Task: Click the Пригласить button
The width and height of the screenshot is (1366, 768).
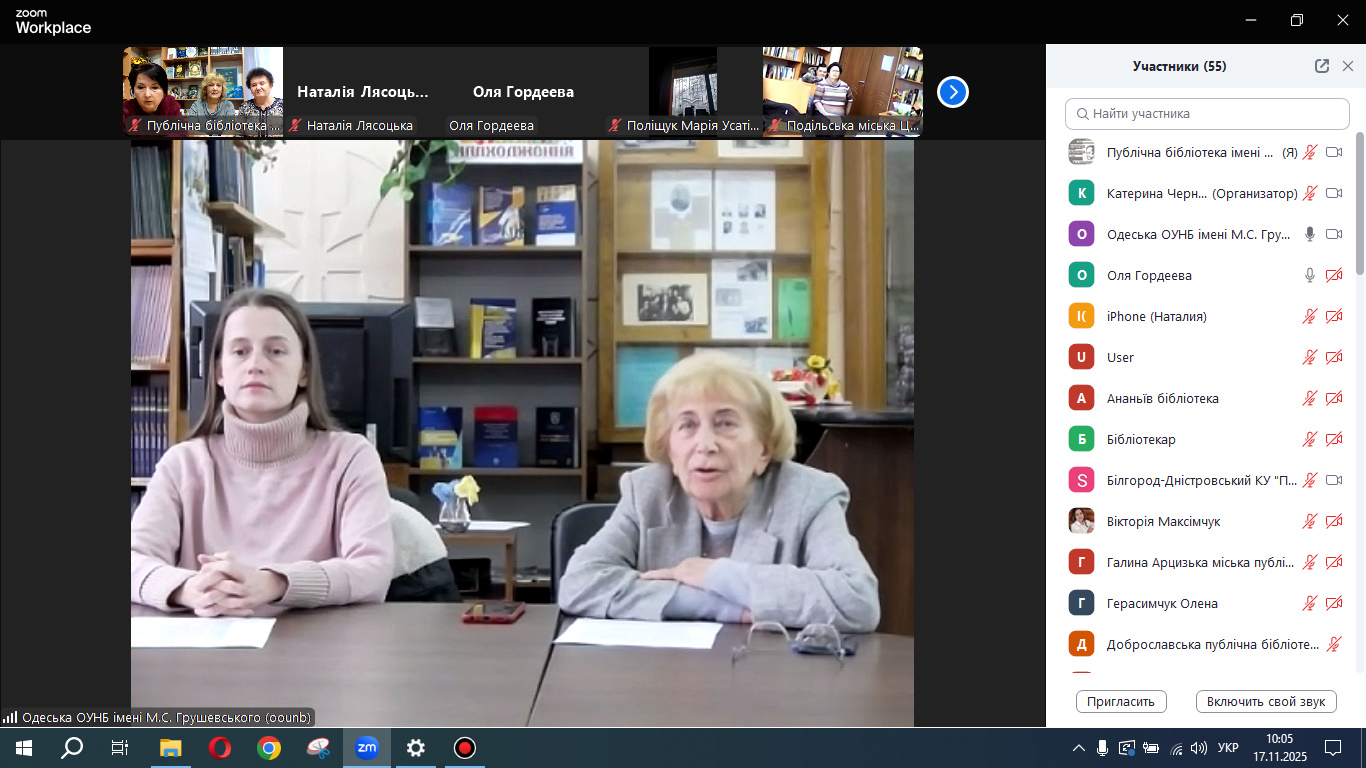Action: pos(1121,701)
